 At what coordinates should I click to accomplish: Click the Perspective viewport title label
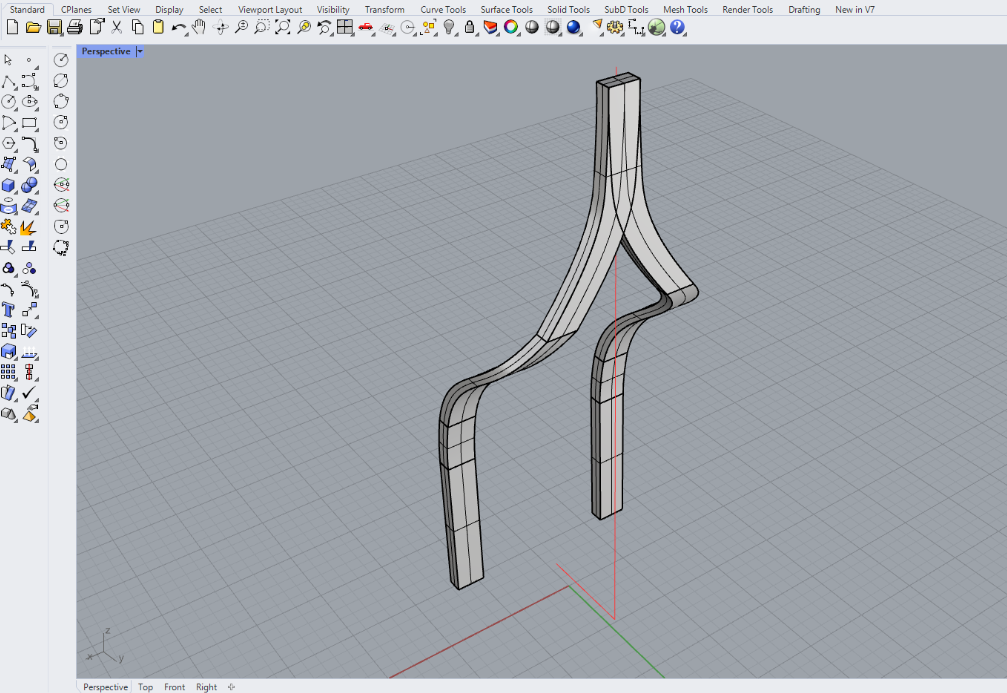[x=106, y=51]
